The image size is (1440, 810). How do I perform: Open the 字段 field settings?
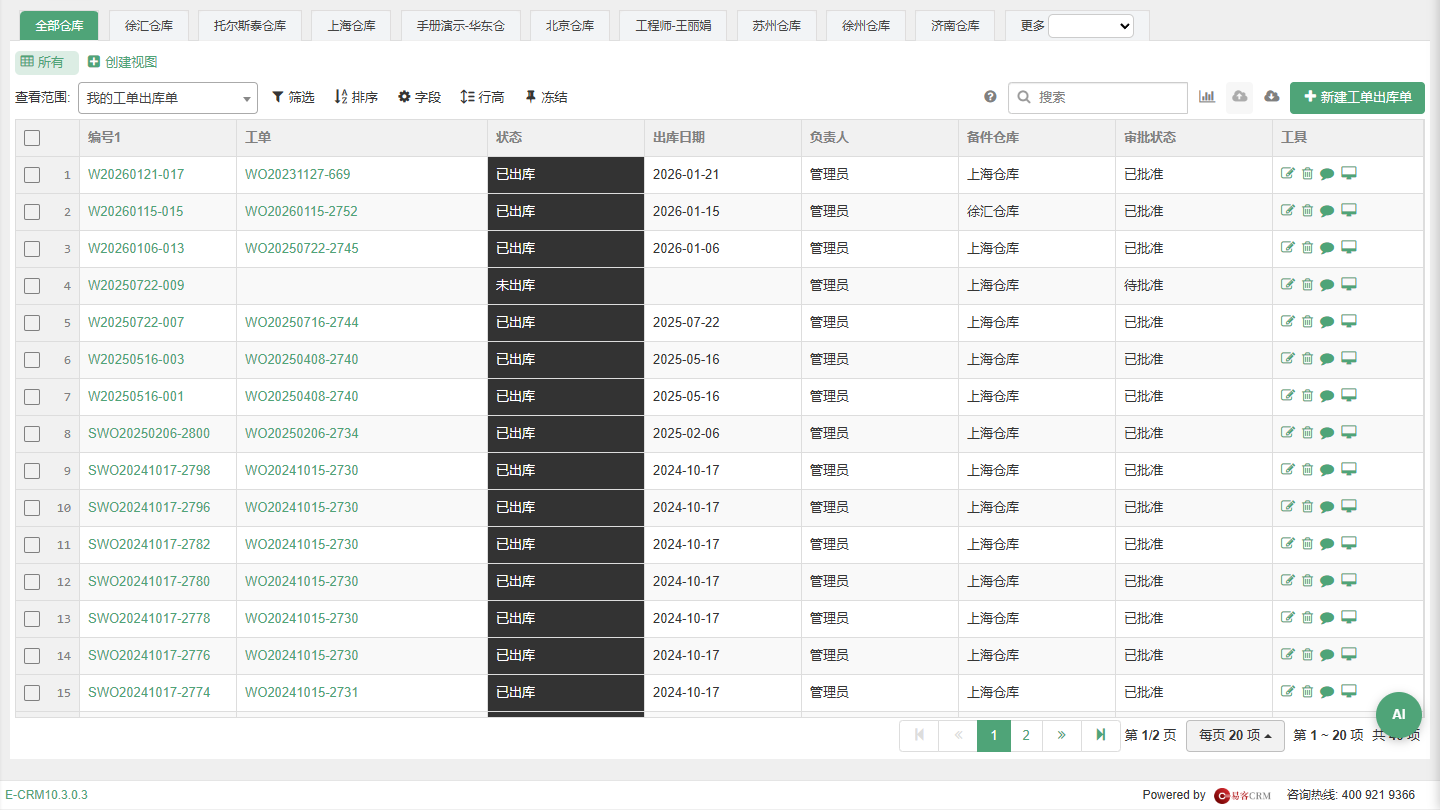(x=419, y=97)
